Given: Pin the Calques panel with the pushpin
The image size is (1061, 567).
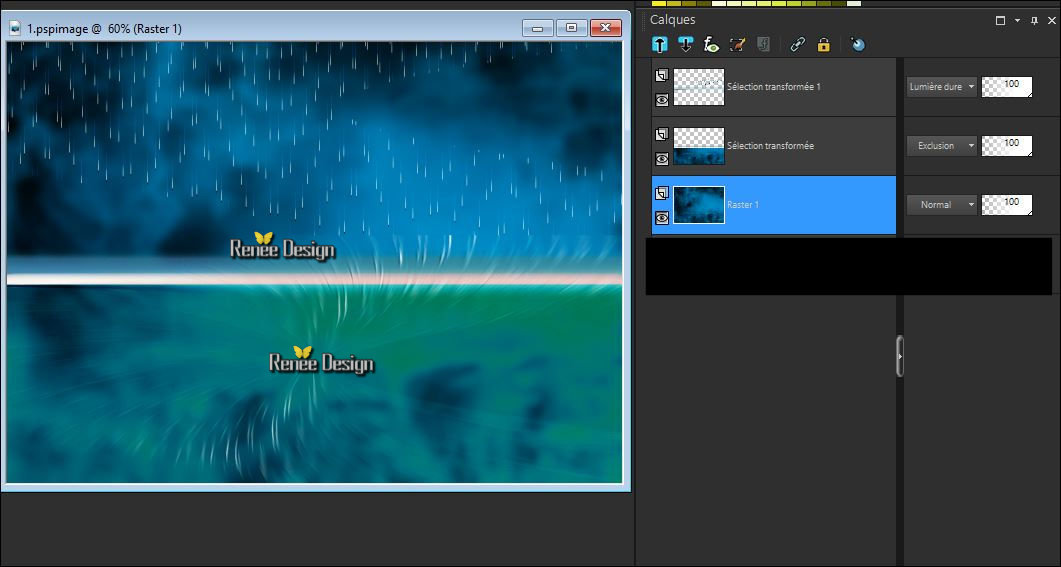Looking at the screenshot, I should [1034, 20].
